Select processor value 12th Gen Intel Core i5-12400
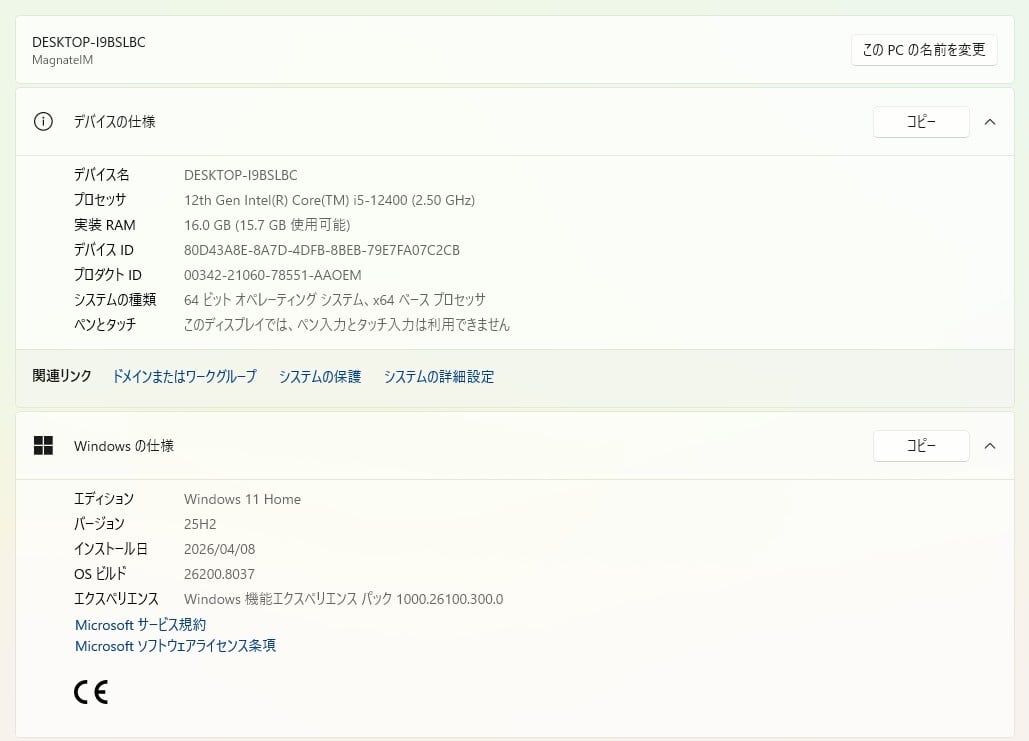Screen dimensions: 1029x741 click(x=329, y=200)
